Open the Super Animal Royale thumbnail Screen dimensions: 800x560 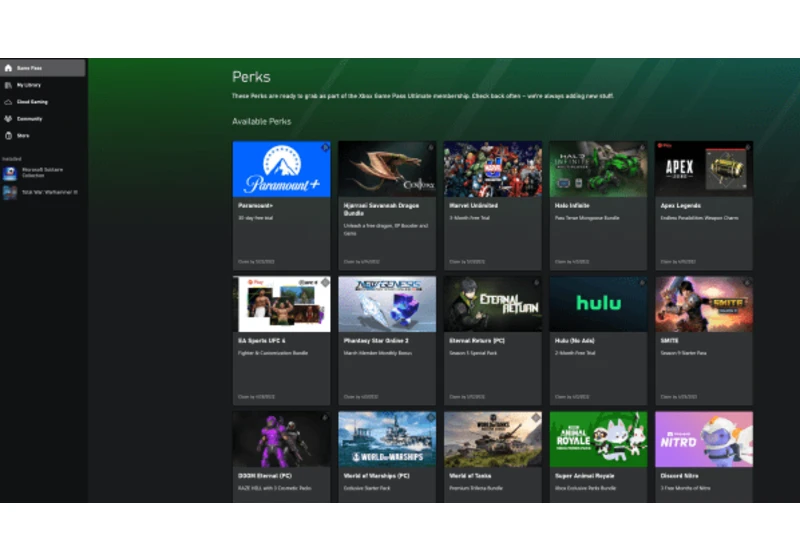click(598, 440)
